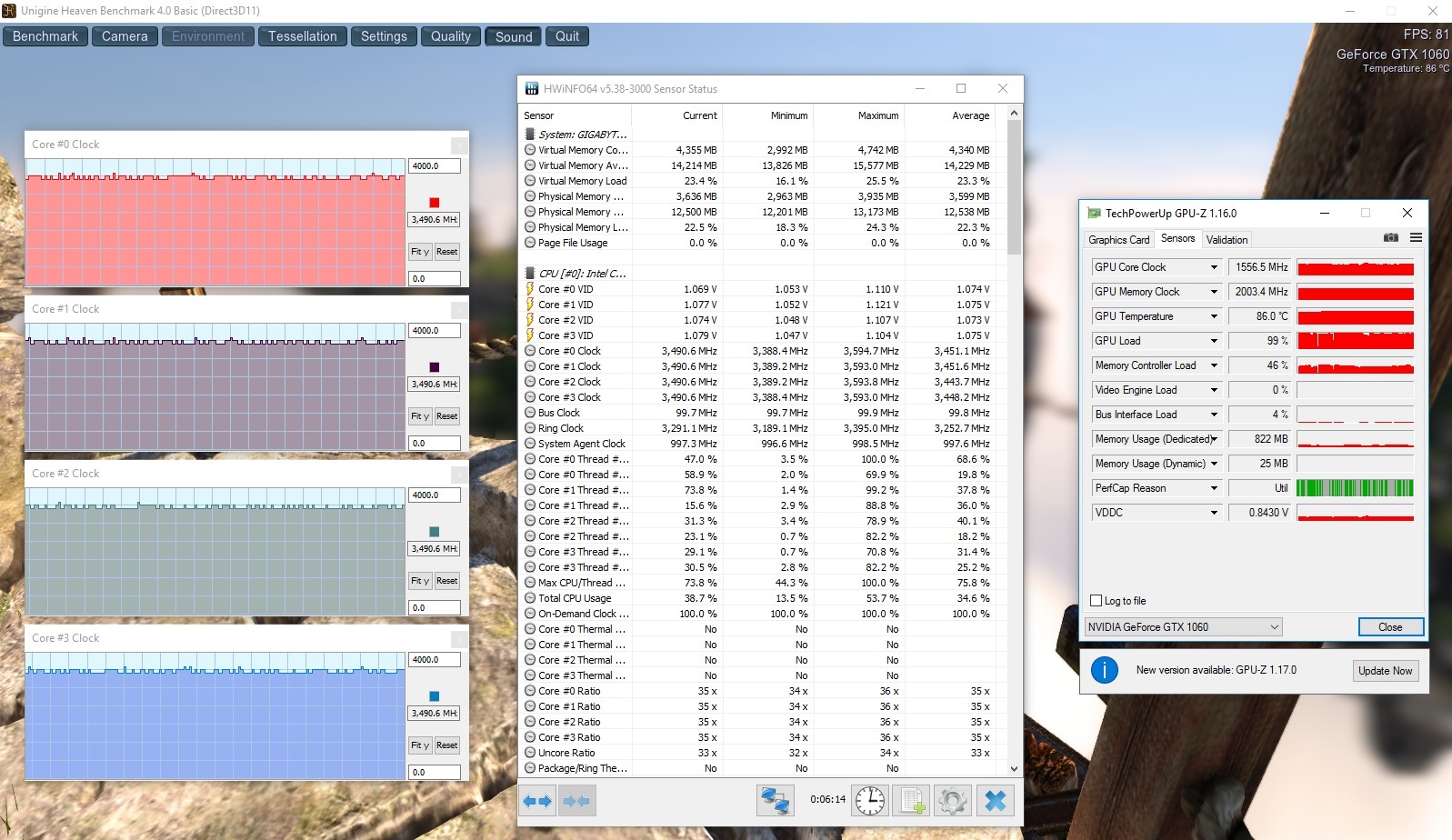Click the teal color swatch in Core #2 Clock
Image resolution: width=1452 pixels, height=840 pixels.
tap(435, 532)
